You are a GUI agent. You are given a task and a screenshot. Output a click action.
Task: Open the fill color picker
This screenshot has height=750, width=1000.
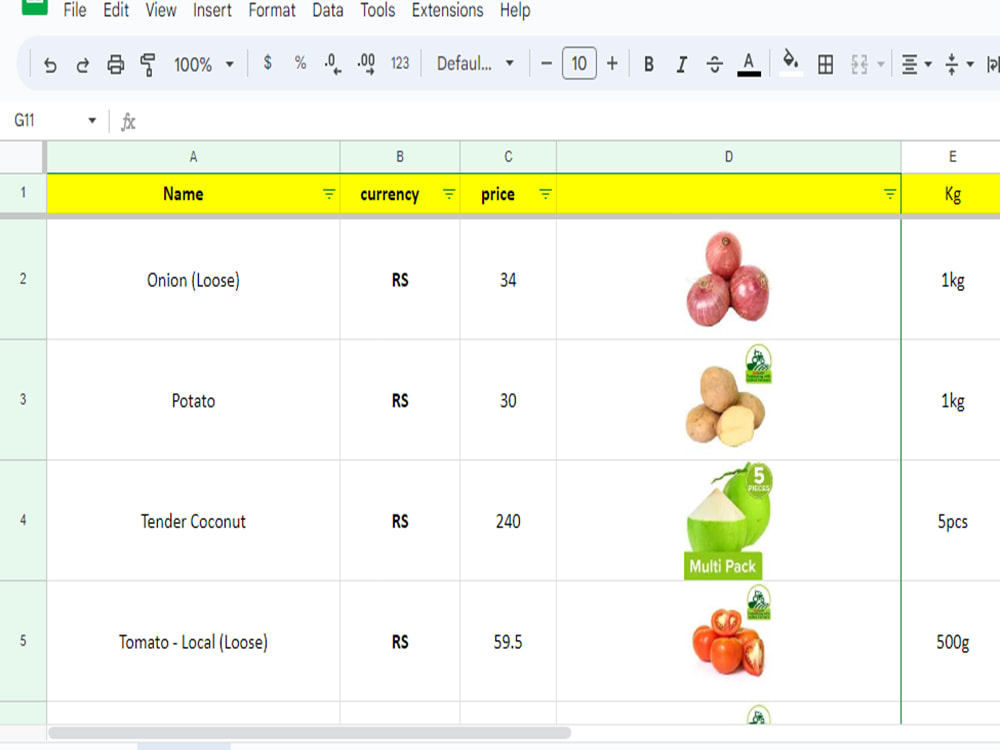tap(791, 62)
